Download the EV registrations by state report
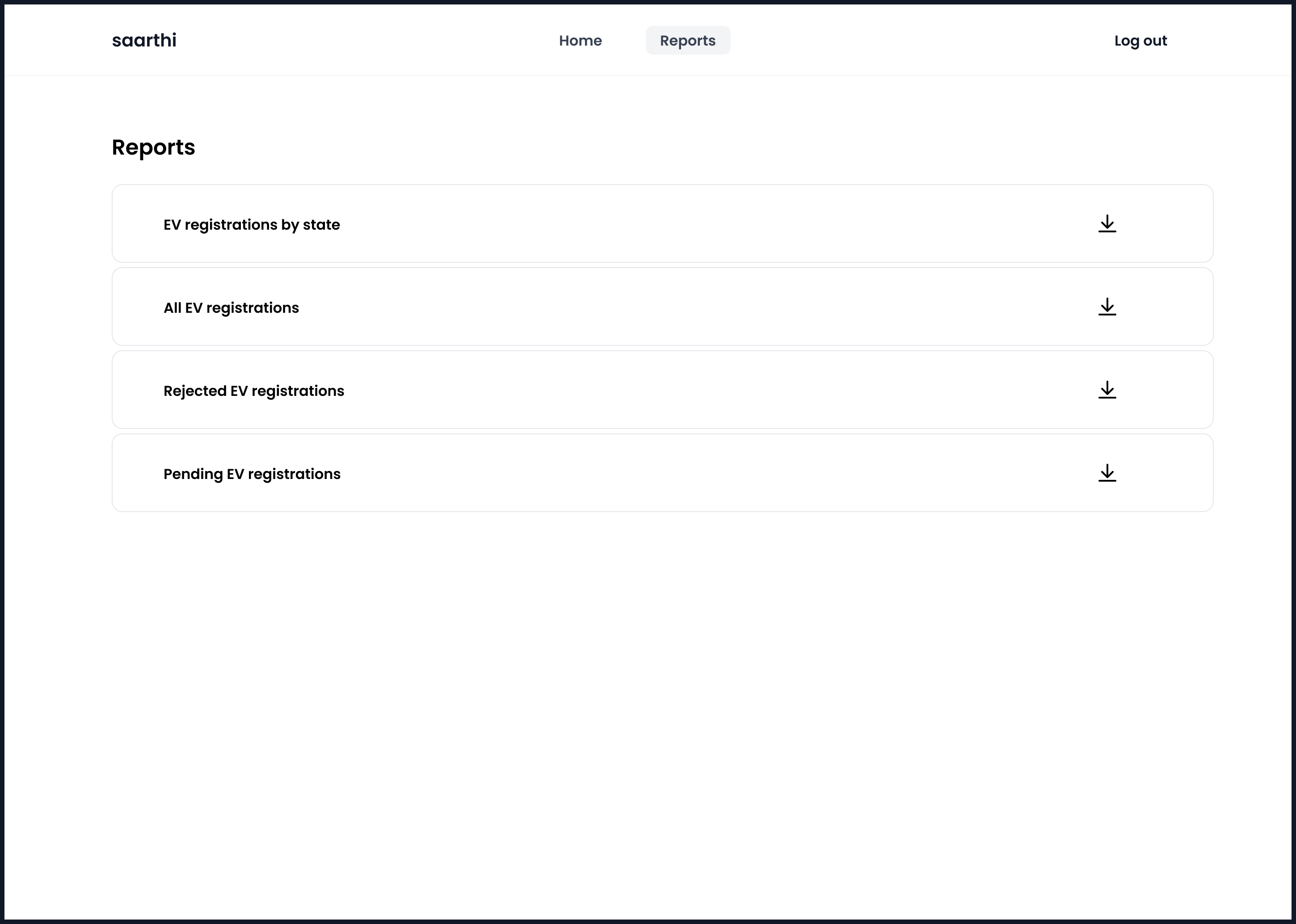Viewport: 1296px width, 924px height. pos(1107,223)
